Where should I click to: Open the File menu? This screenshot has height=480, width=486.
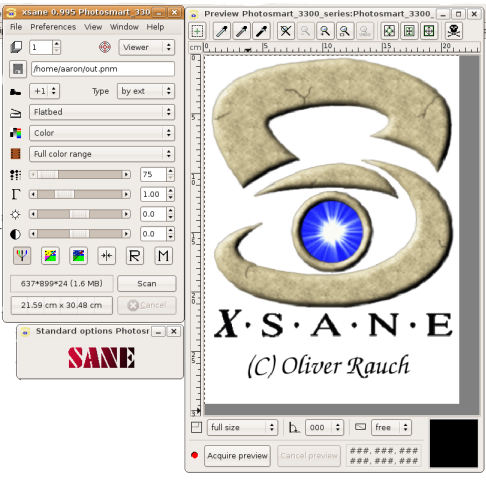(x=16, y=27)
